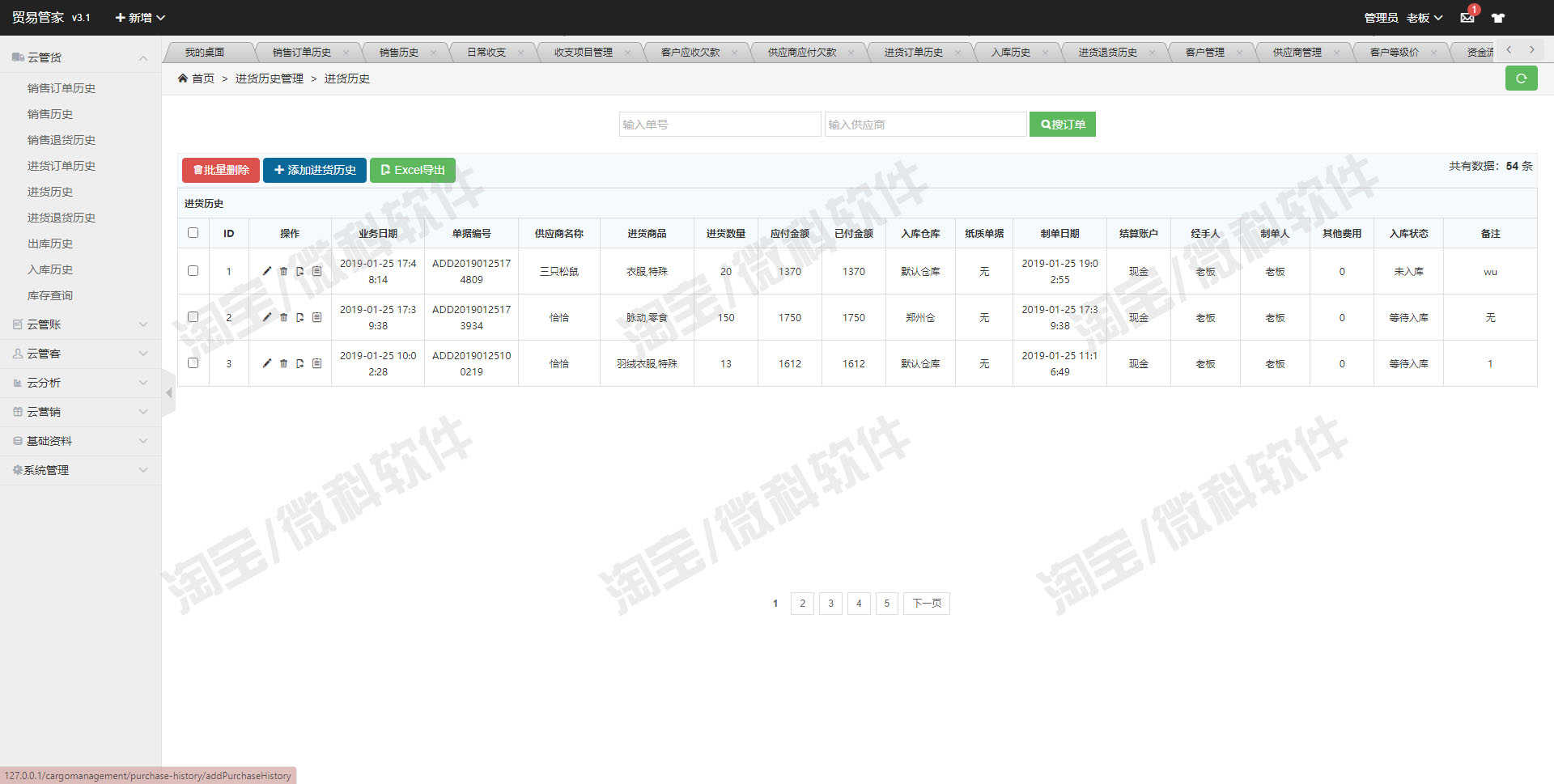Delete purchase record ID 1 with trash icon
The width and height of the screenshot is (1554, 784).
point(283,271)
